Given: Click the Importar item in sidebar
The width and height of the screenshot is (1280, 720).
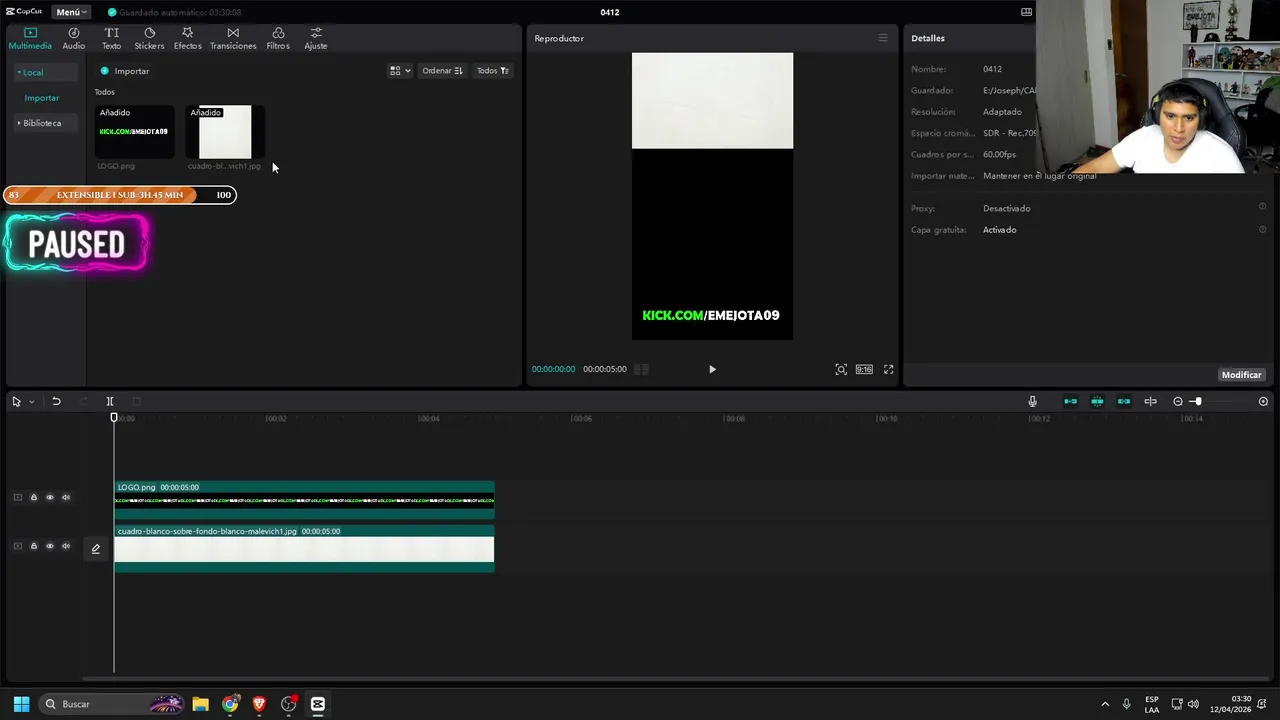Looking at the screenshot, I should pyautogui.click(x=42, y=98).
